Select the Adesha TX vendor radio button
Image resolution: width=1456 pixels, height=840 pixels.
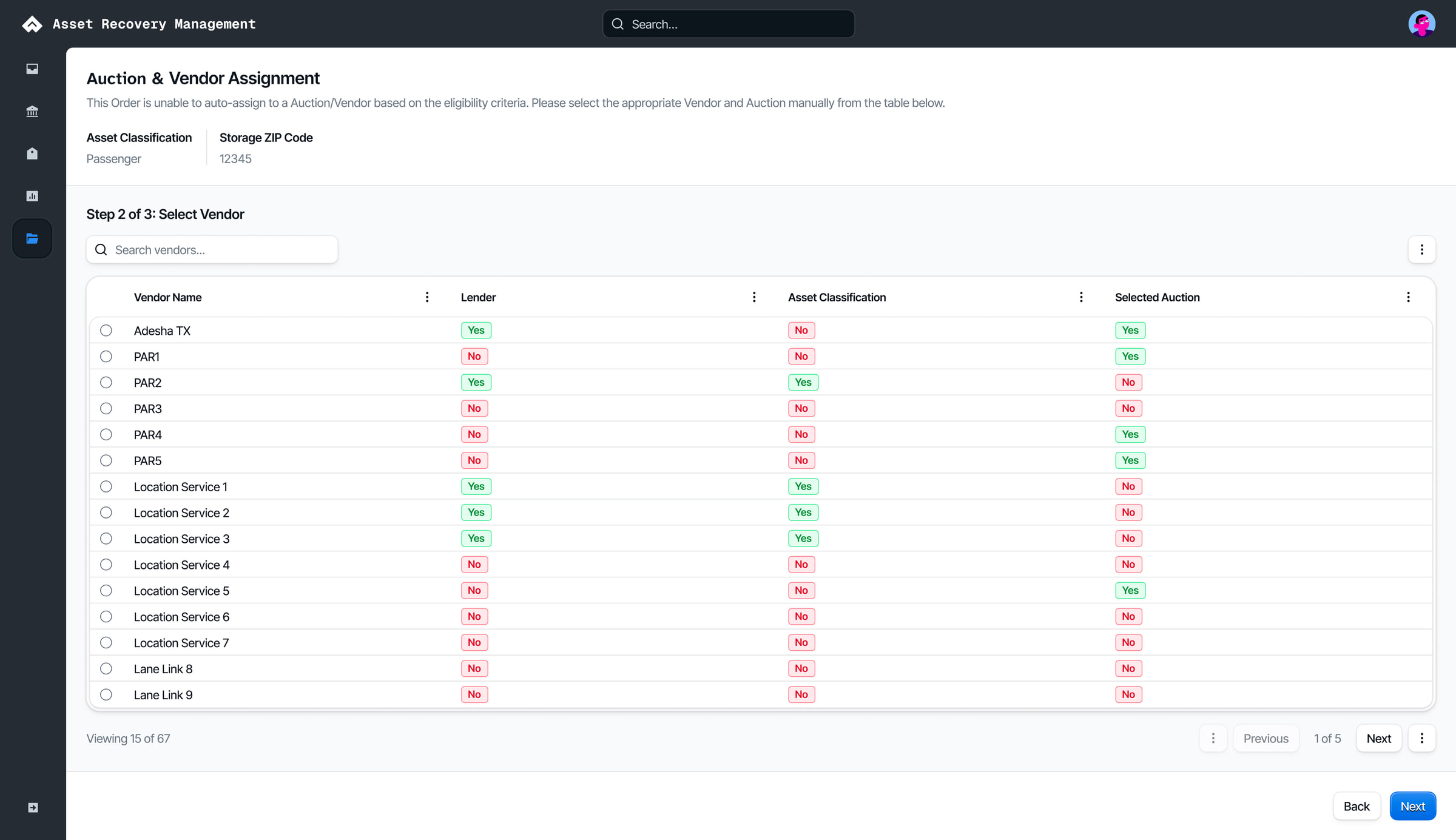point(106,331)
